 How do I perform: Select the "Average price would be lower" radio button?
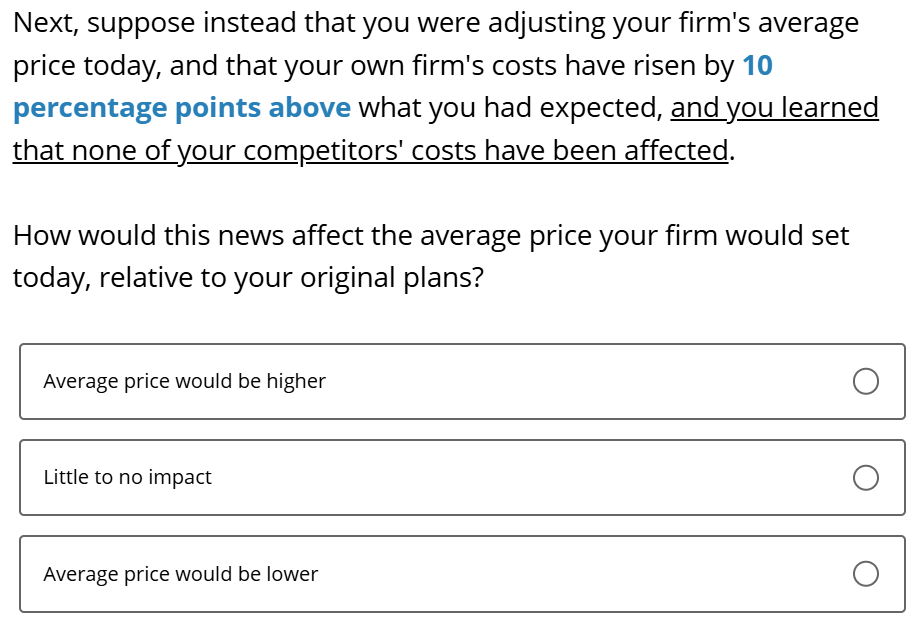point(865,574)
